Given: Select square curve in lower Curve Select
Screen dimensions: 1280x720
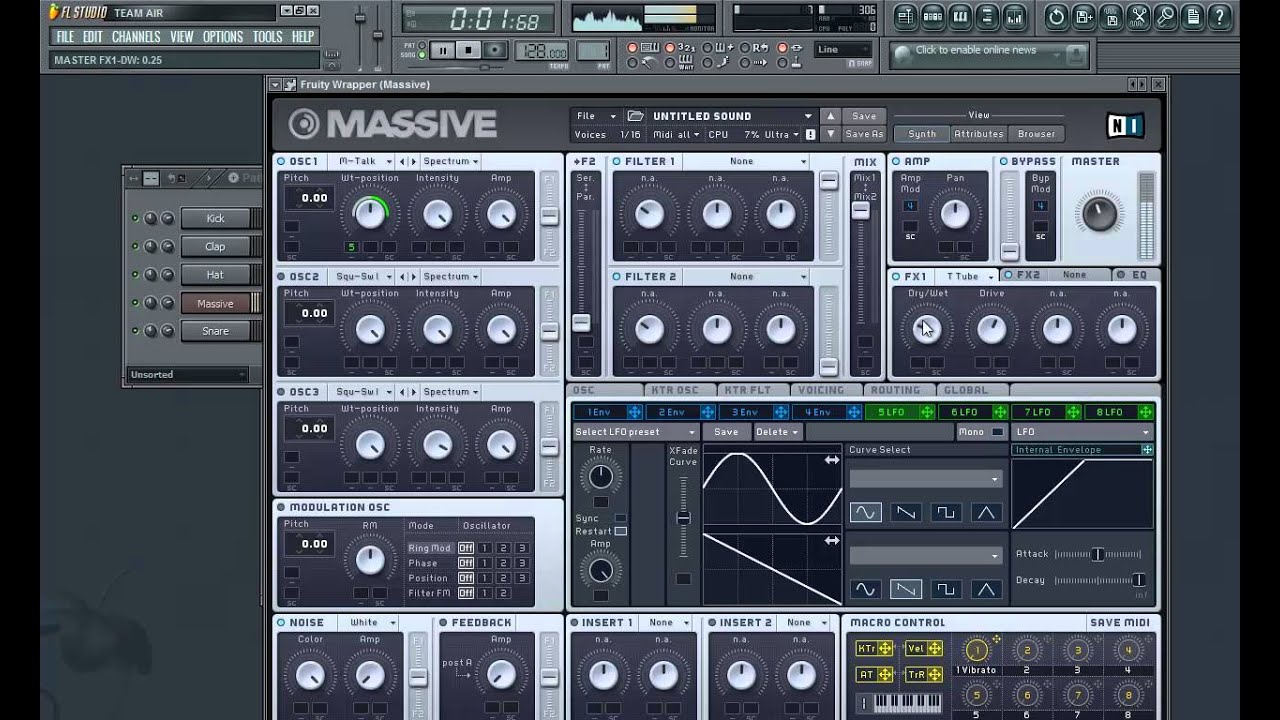Looking at the screenshot, I should pos(945,589).
